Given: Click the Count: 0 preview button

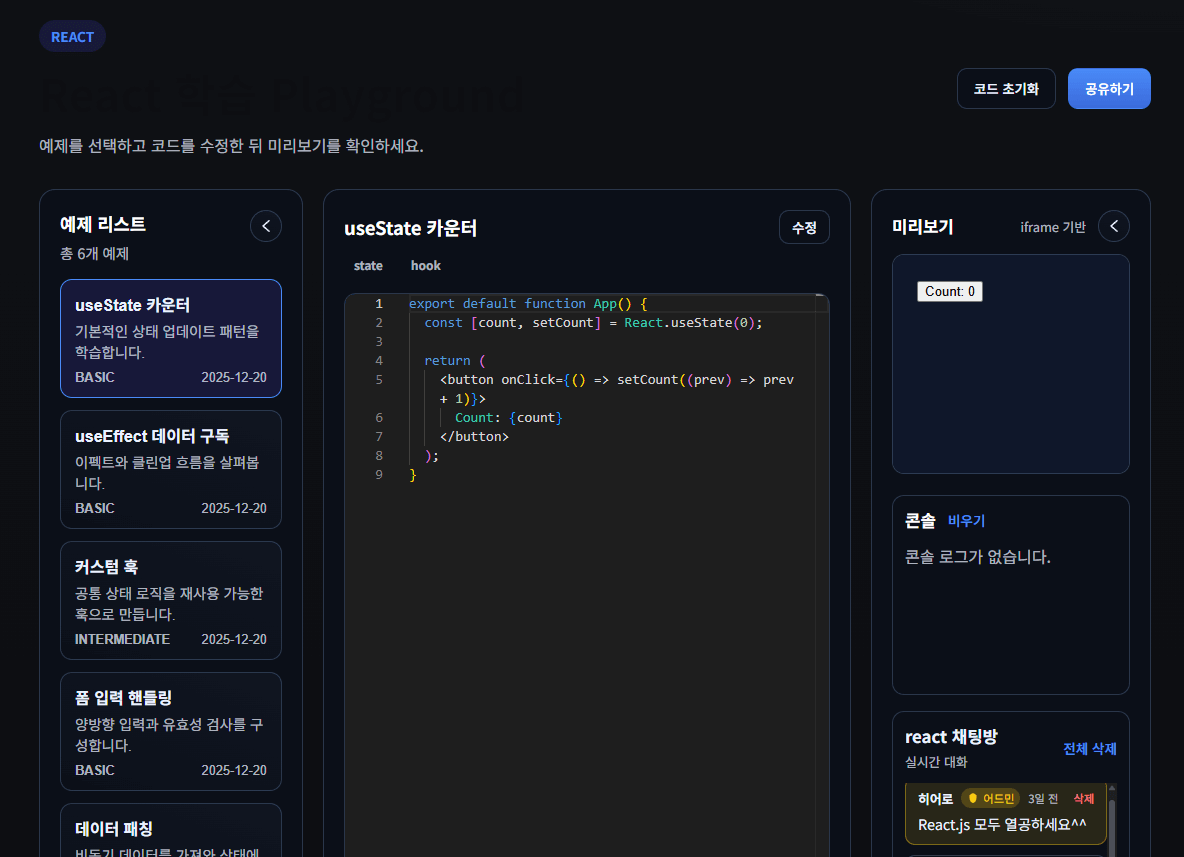Looking at the screenshot, I should (x=949, y=291).
